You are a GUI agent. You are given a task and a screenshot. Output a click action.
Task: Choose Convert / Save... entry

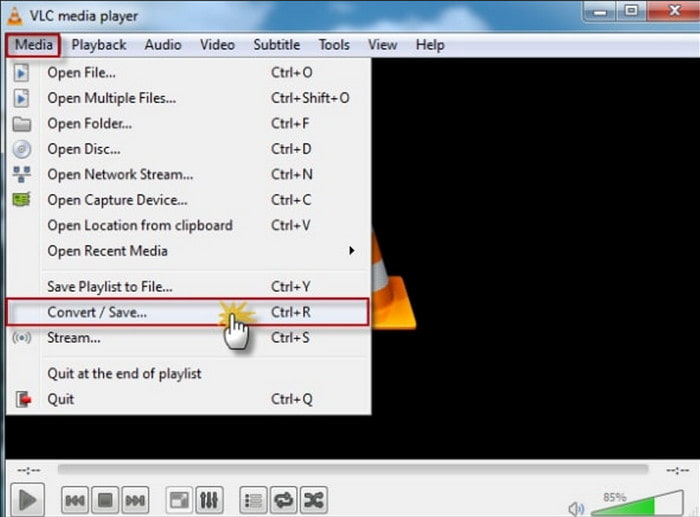pos(188,312)
